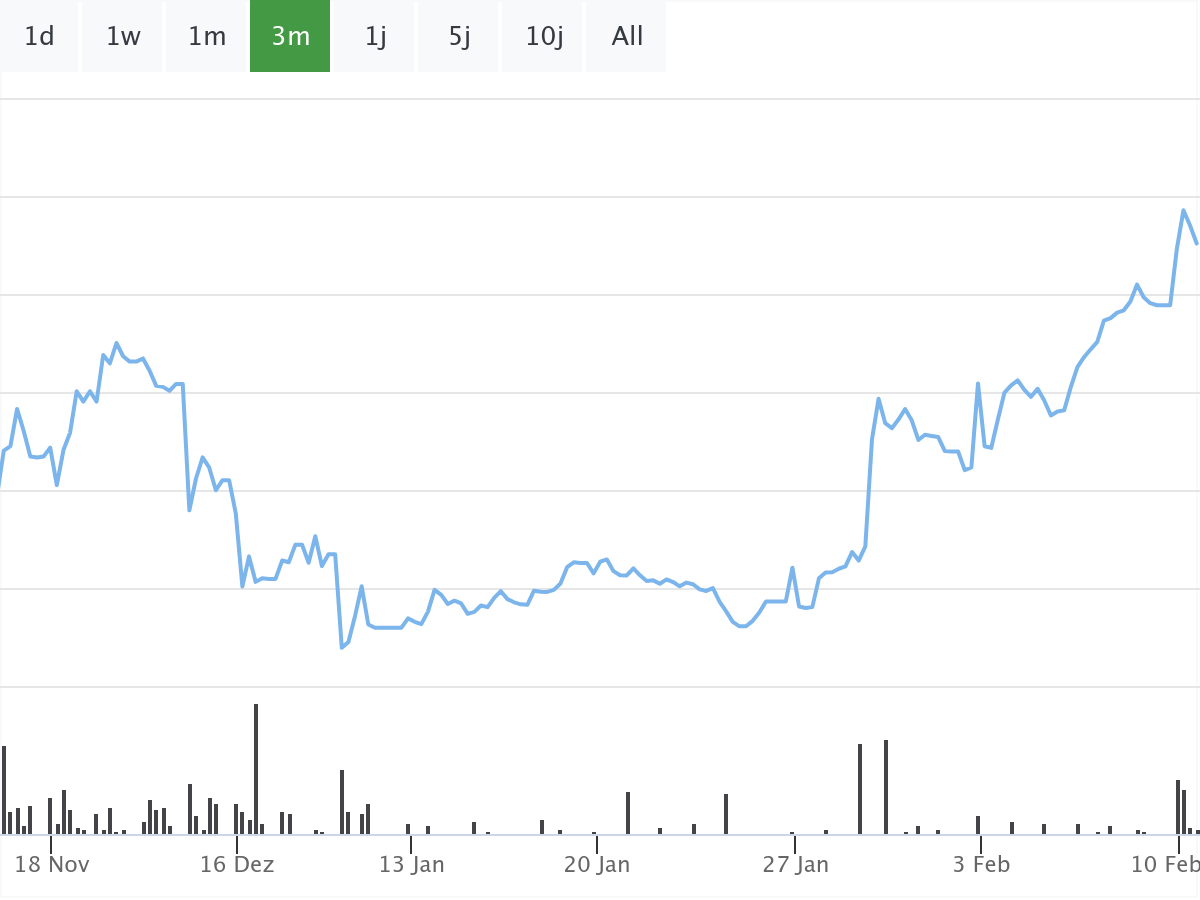
Task: Select the 13 Jan date label
Action: (x=411, y=865)
